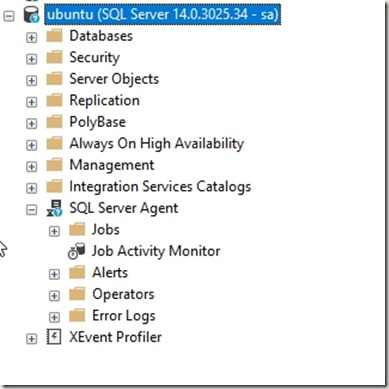
Task: Click the Alerts folder icon
Action: pos(77,272)
